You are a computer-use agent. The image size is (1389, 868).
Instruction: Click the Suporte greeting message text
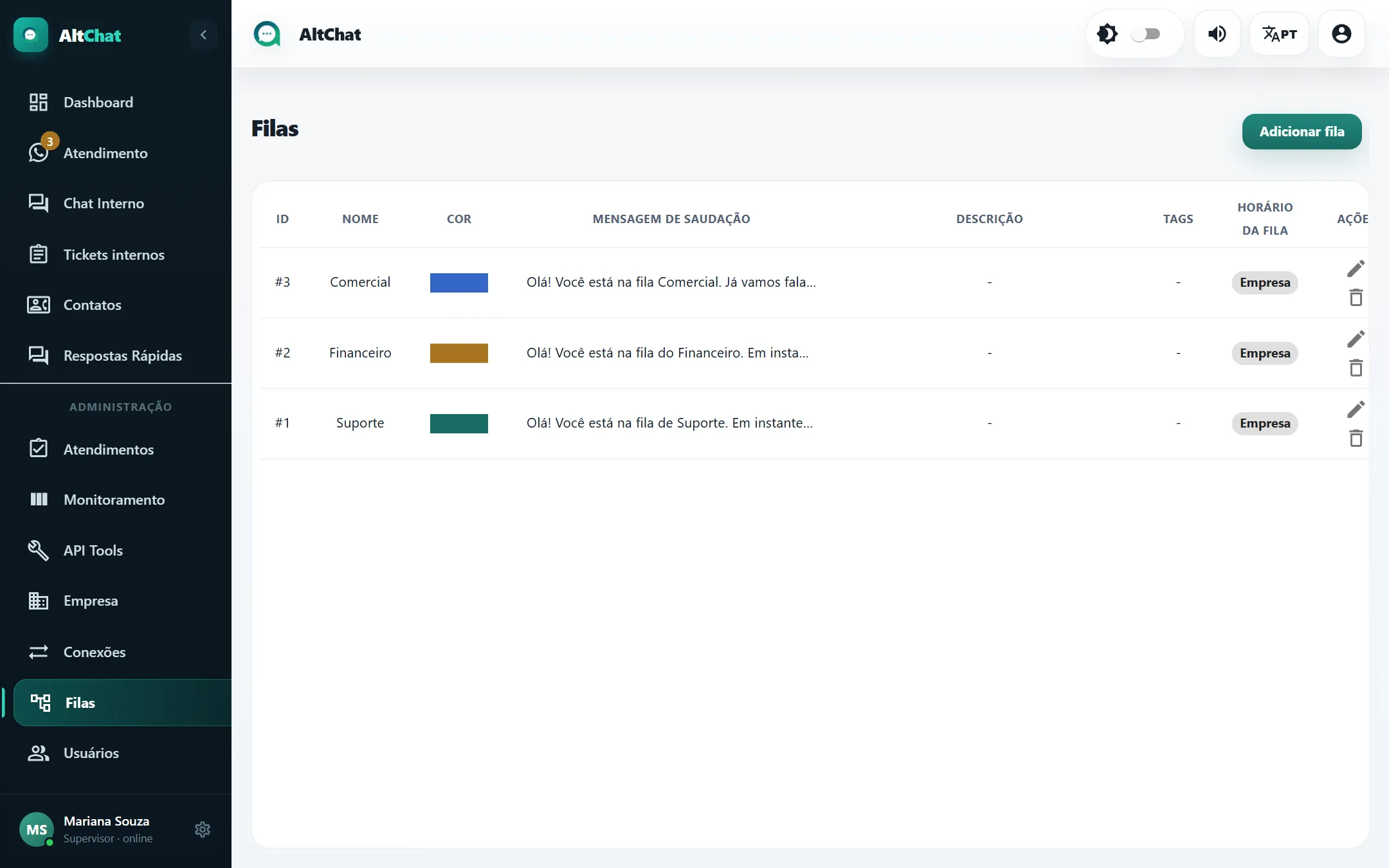point(669,423)
